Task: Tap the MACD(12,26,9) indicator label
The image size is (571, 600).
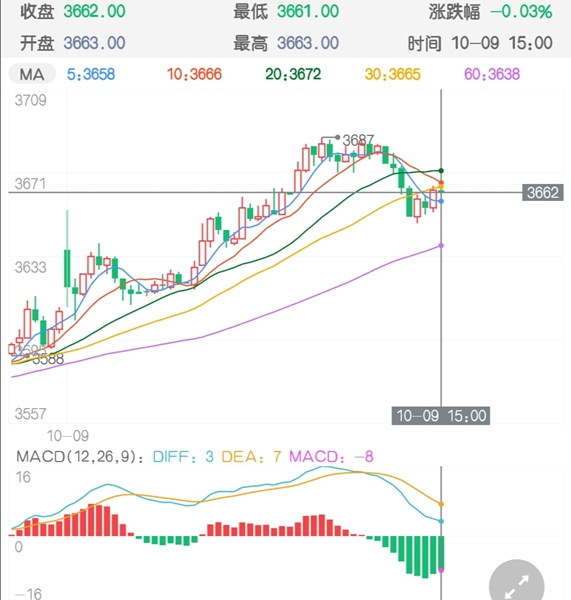Action: tap(80, 457)
